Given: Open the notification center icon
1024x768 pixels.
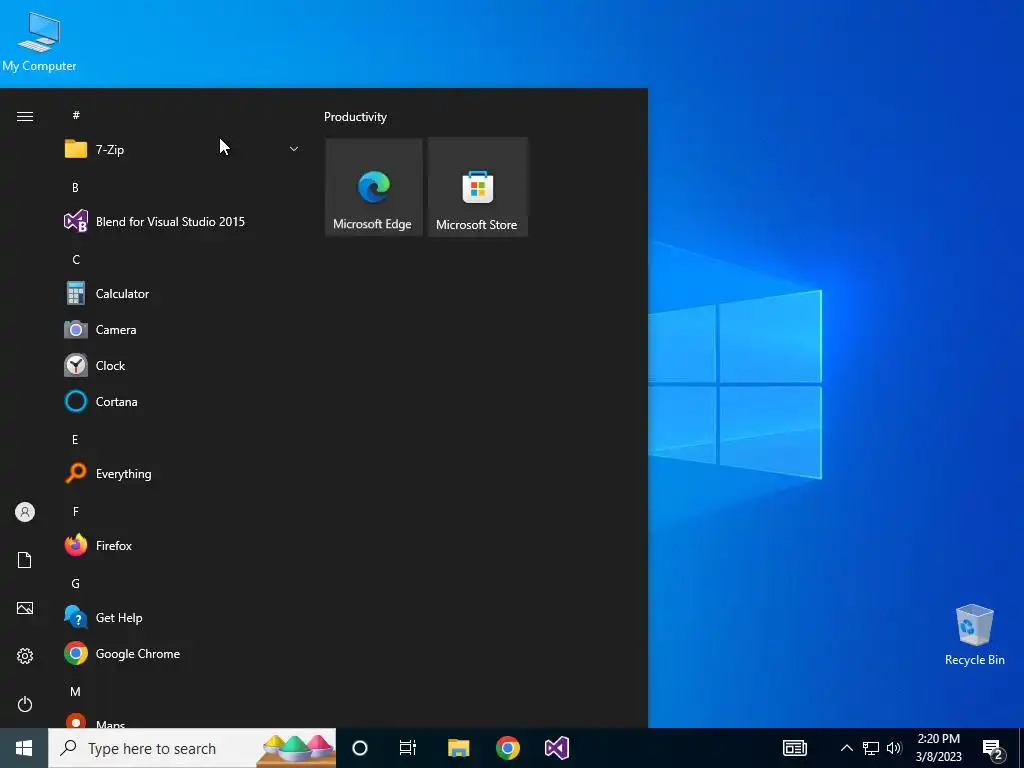Looking at the screenshot, I should pos(993,748).
